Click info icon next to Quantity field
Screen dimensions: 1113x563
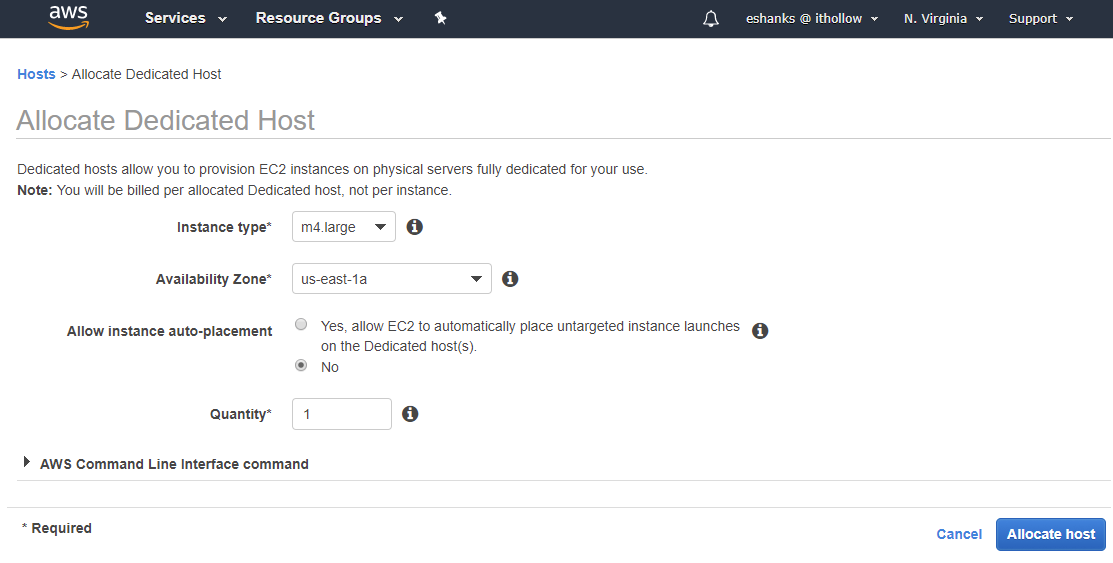(x=410, y=414)
